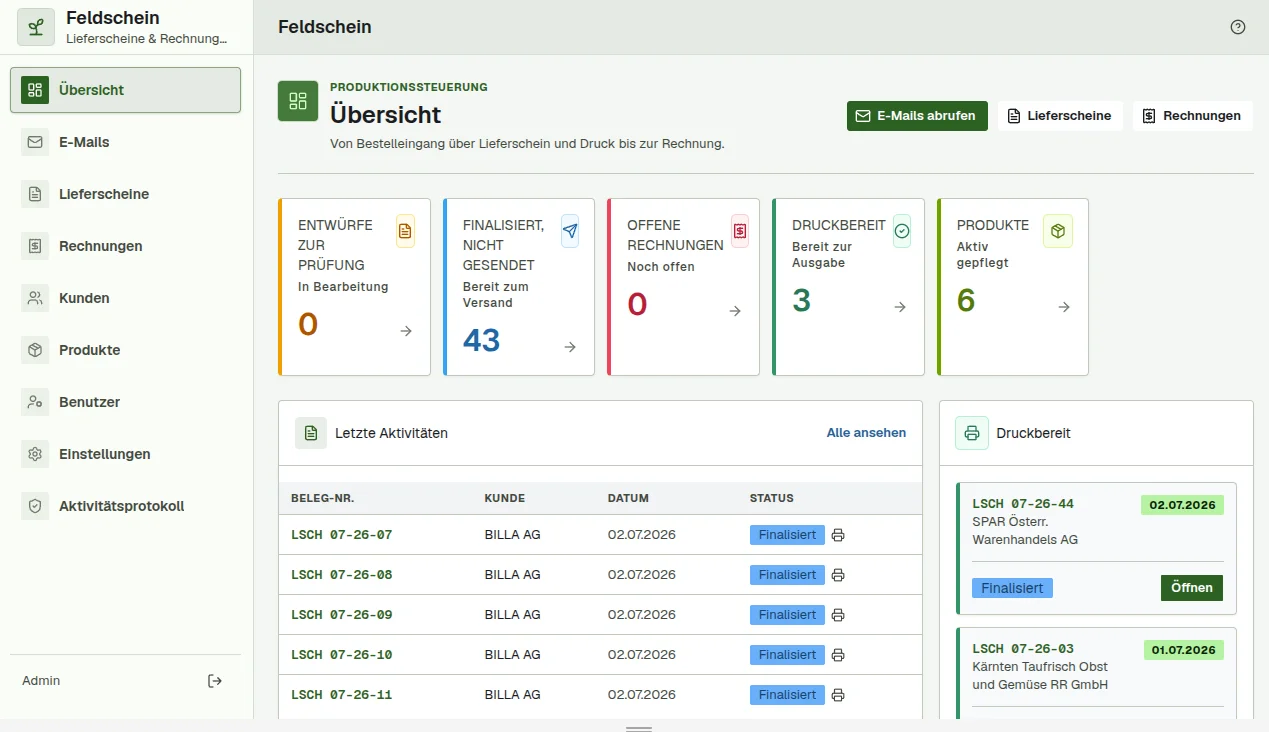The image size is (1269, 732).
Task: Click Öffnen for LSCH 07-26-44
Action: [x=1192, y=588]
